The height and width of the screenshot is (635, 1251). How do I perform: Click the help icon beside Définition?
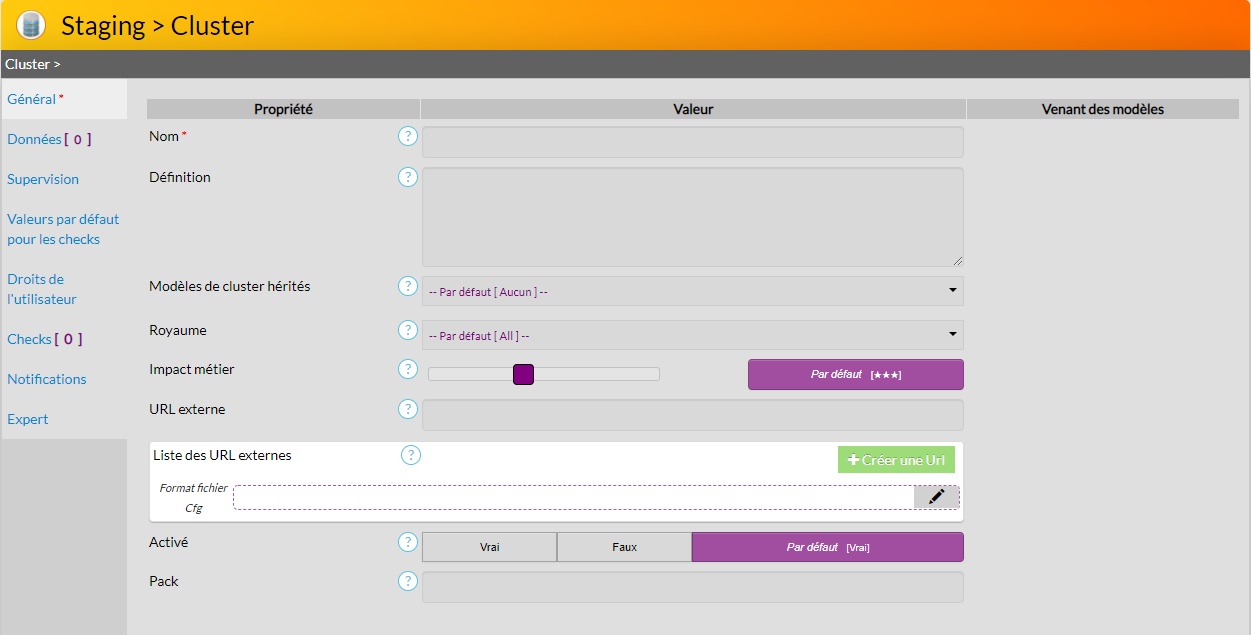pyautogui.click(x=407, y=177)
